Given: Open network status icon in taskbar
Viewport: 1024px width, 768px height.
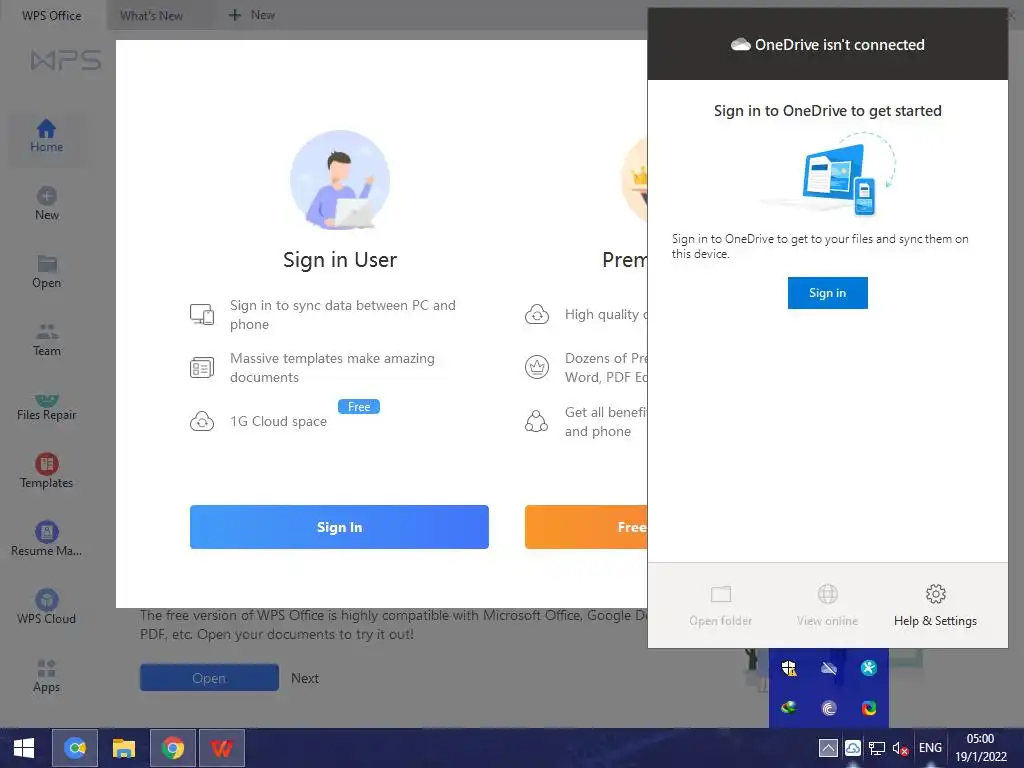Looking at the screenshot, I should tap(876, 748).
